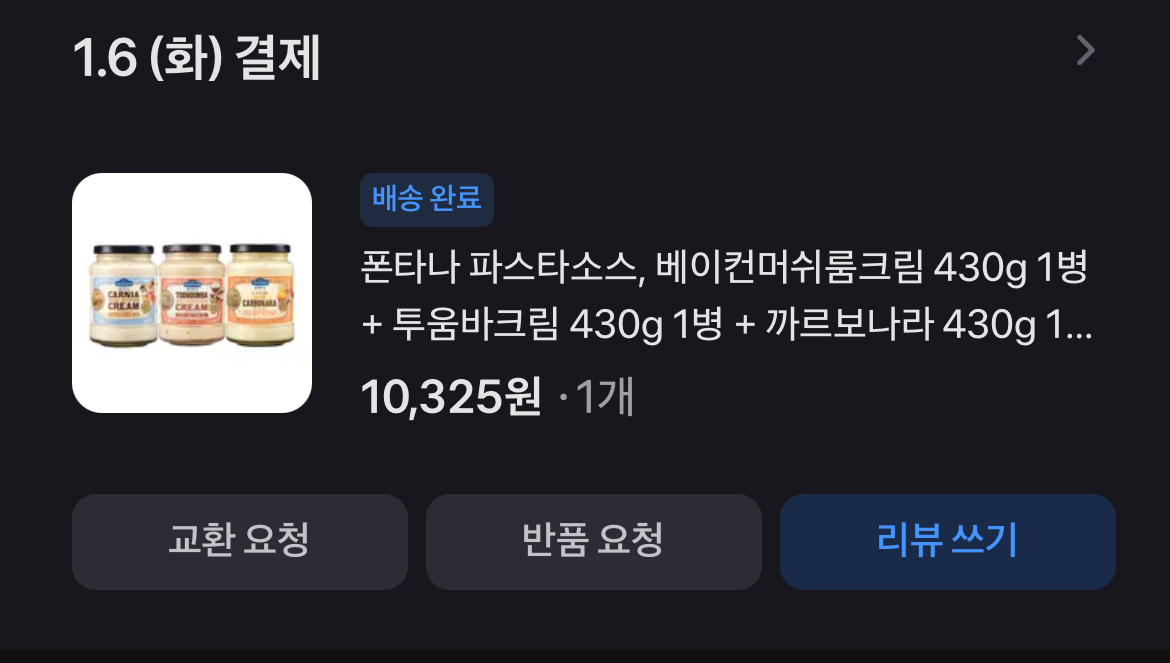This screenshot has width=1170, height=663.
Task: Tap the 베이컨머쉬룸크림 text in the title
Action: pyautogui.click(x=789, y=267)
